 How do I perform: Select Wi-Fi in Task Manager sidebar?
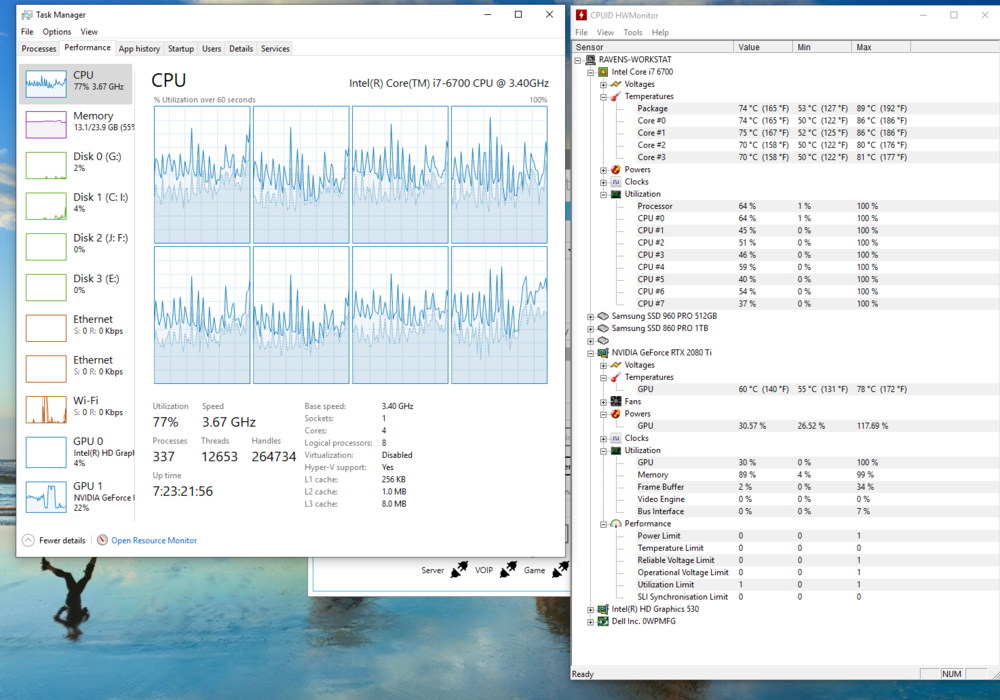(x=77, y=409)
